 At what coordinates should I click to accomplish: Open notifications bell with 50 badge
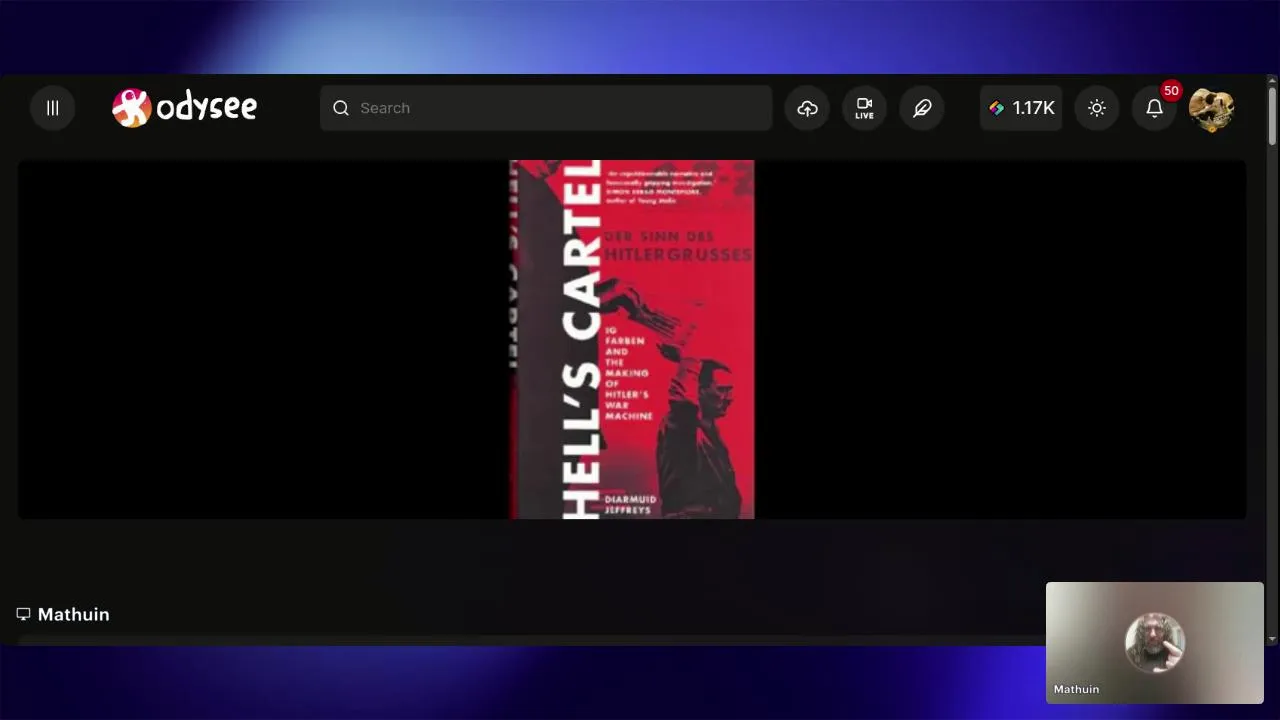[x=1155, y=108]
